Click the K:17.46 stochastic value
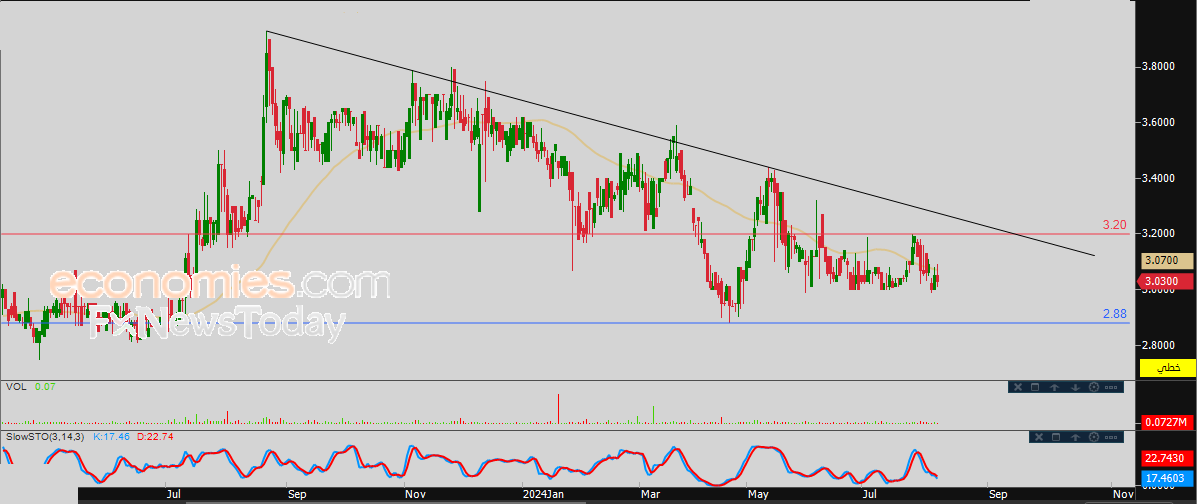The height and width of the screenshot is (504, 1197). coord(111,437)
